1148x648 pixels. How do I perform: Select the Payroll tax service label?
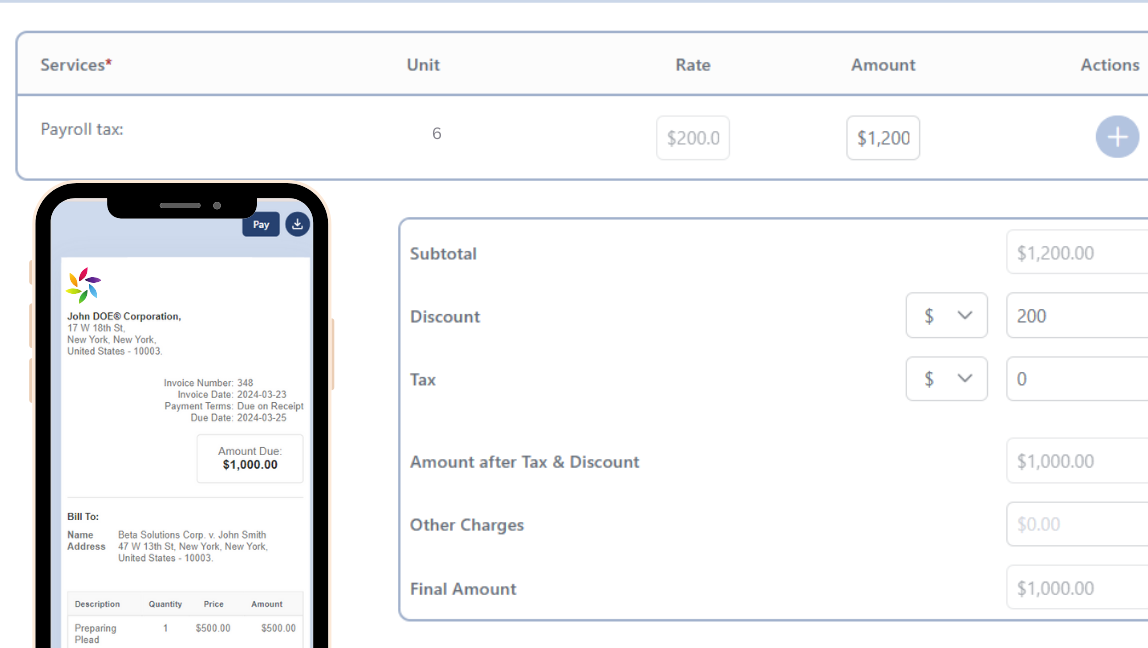click(x=80, y=129)
